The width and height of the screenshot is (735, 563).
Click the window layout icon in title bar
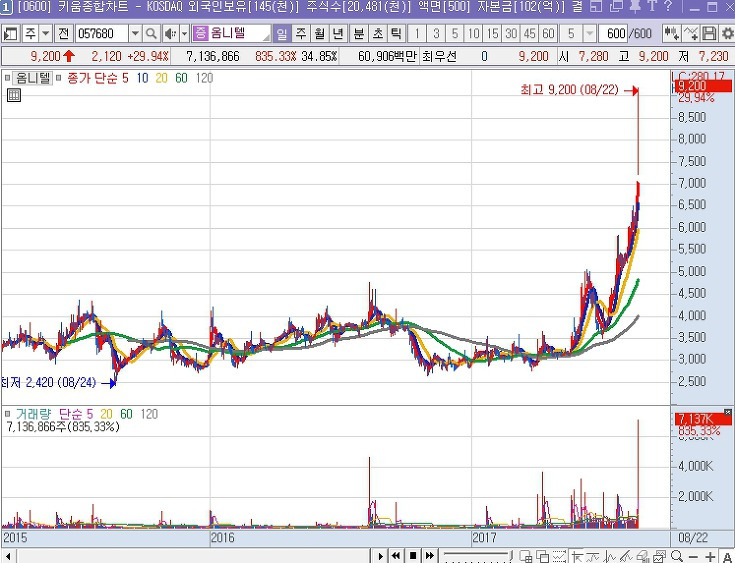tap(596, 7)
